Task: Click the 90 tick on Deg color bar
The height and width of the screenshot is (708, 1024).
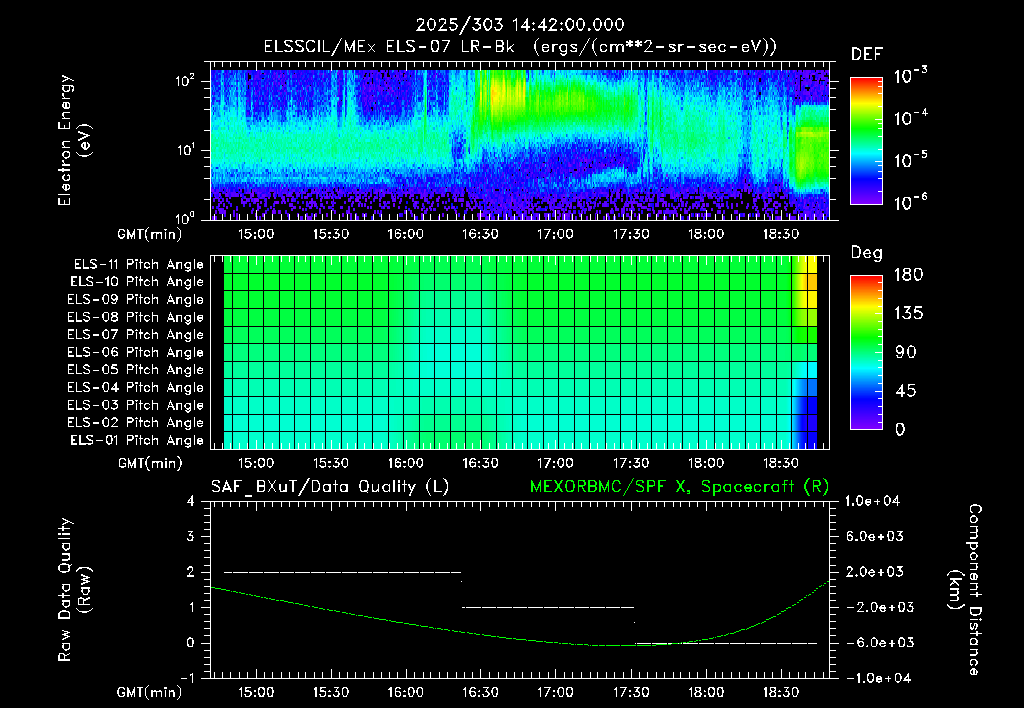Action: (x=904, y=352)
